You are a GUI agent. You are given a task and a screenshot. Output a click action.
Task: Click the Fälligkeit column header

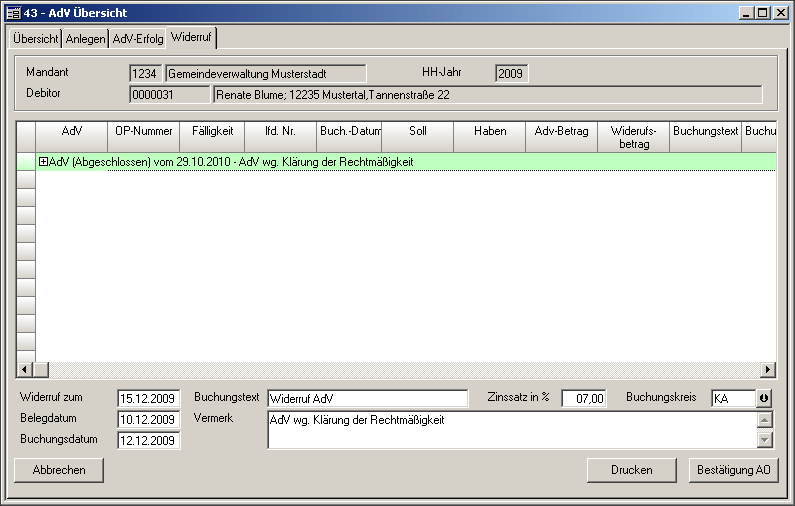212,131
